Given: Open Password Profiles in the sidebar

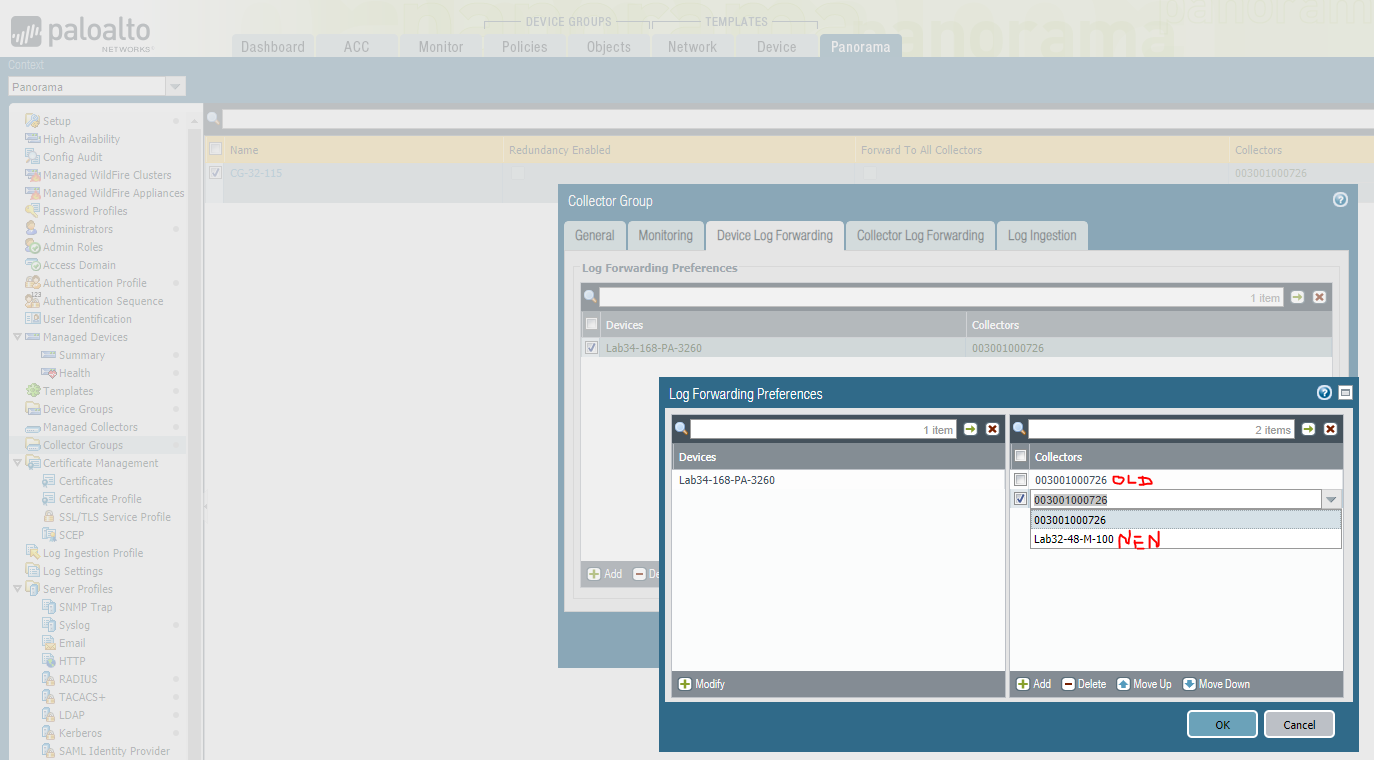Looking at the screenshot, I should point(85,211).
